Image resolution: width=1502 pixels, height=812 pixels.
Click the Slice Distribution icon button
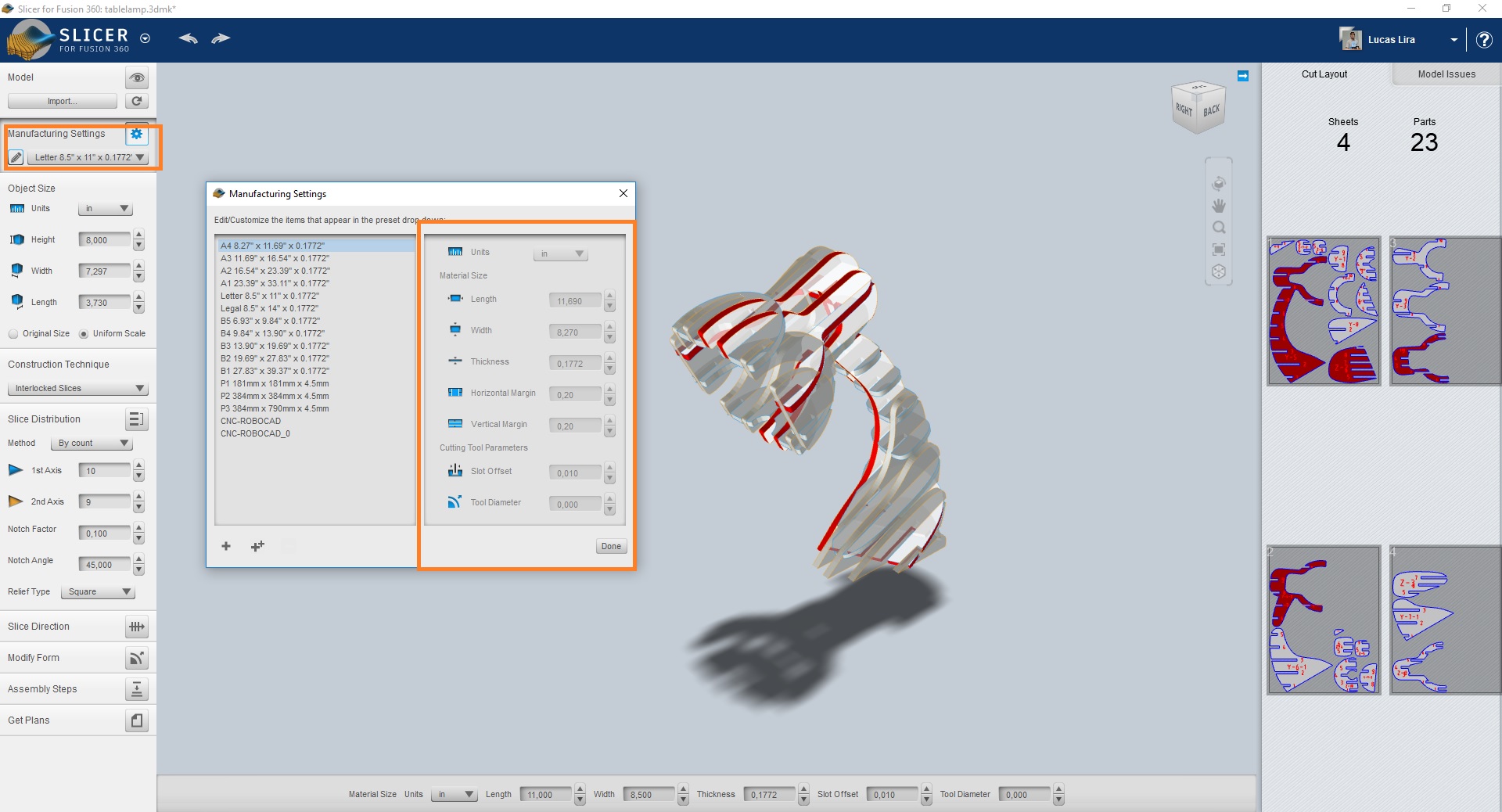pyautogui.click(x=136, y=419)
